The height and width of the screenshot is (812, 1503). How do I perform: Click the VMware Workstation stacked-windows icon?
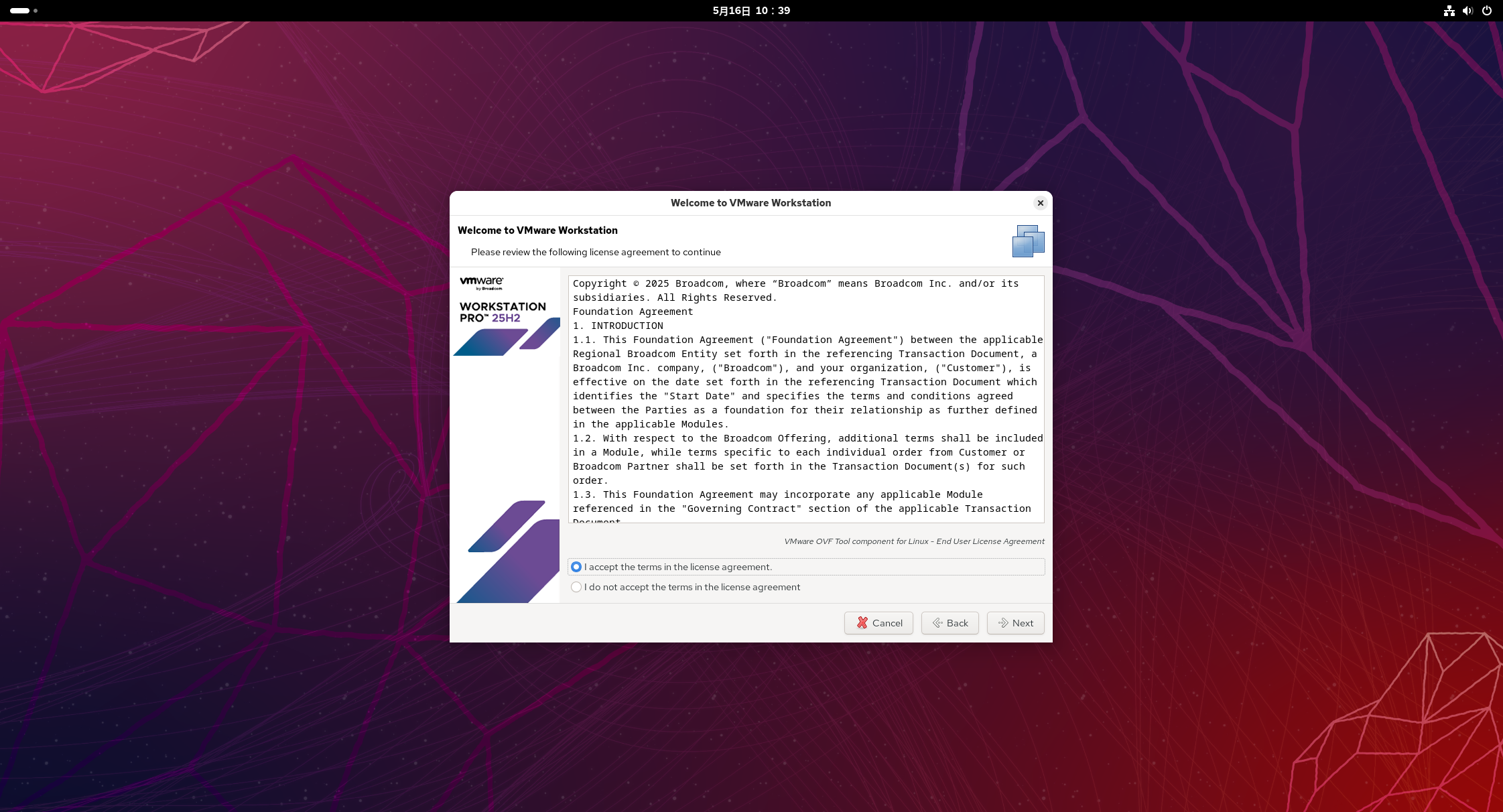click(1028, 241)
